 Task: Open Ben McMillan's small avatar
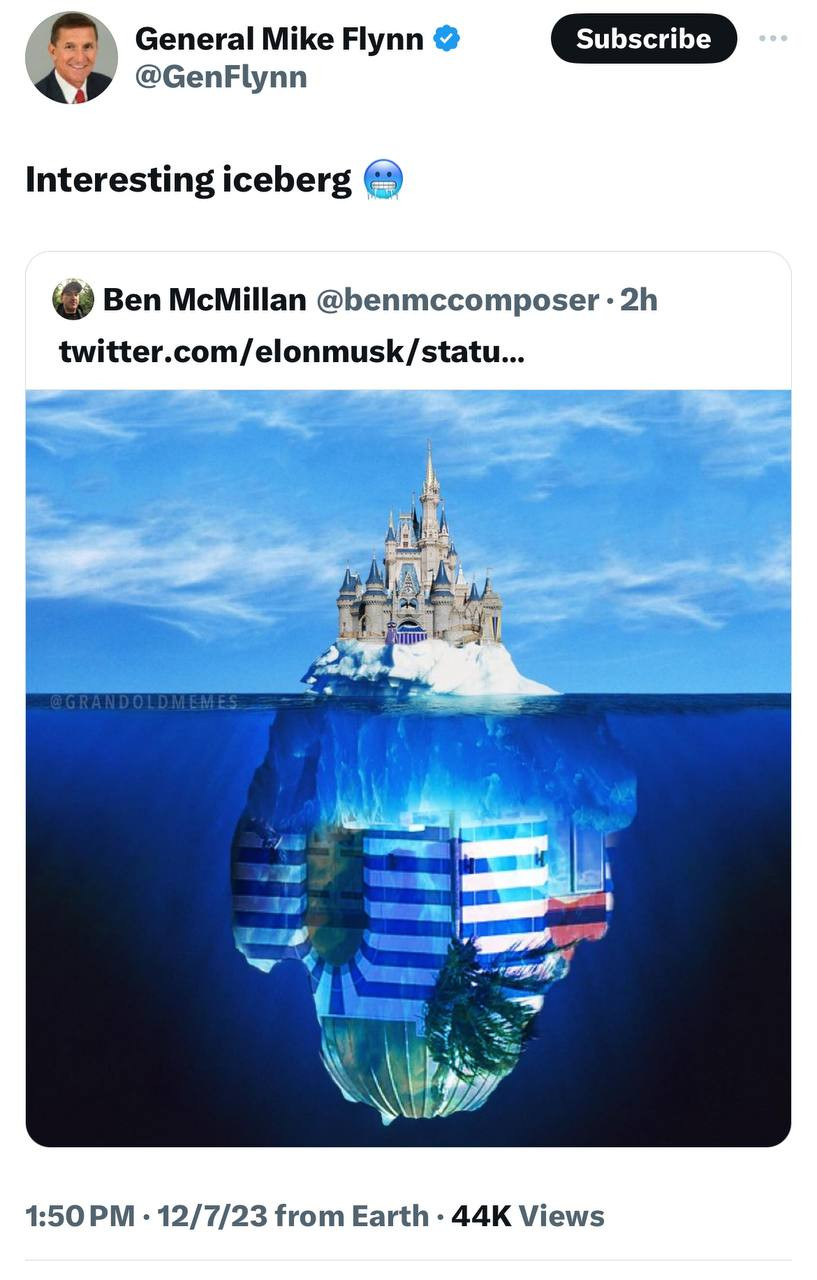coord(73,299)
